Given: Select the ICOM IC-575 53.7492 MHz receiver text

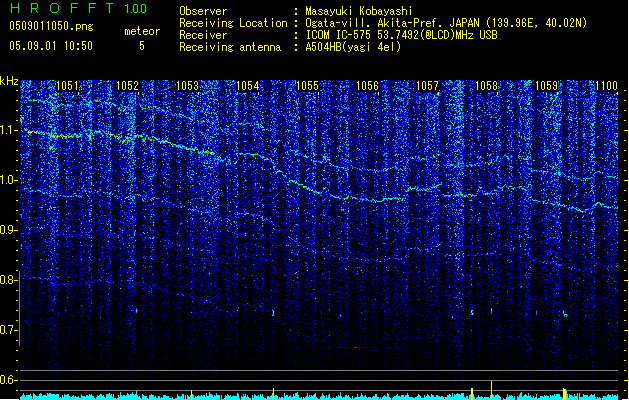Looking at the screenshot, I should click(401, 35).
